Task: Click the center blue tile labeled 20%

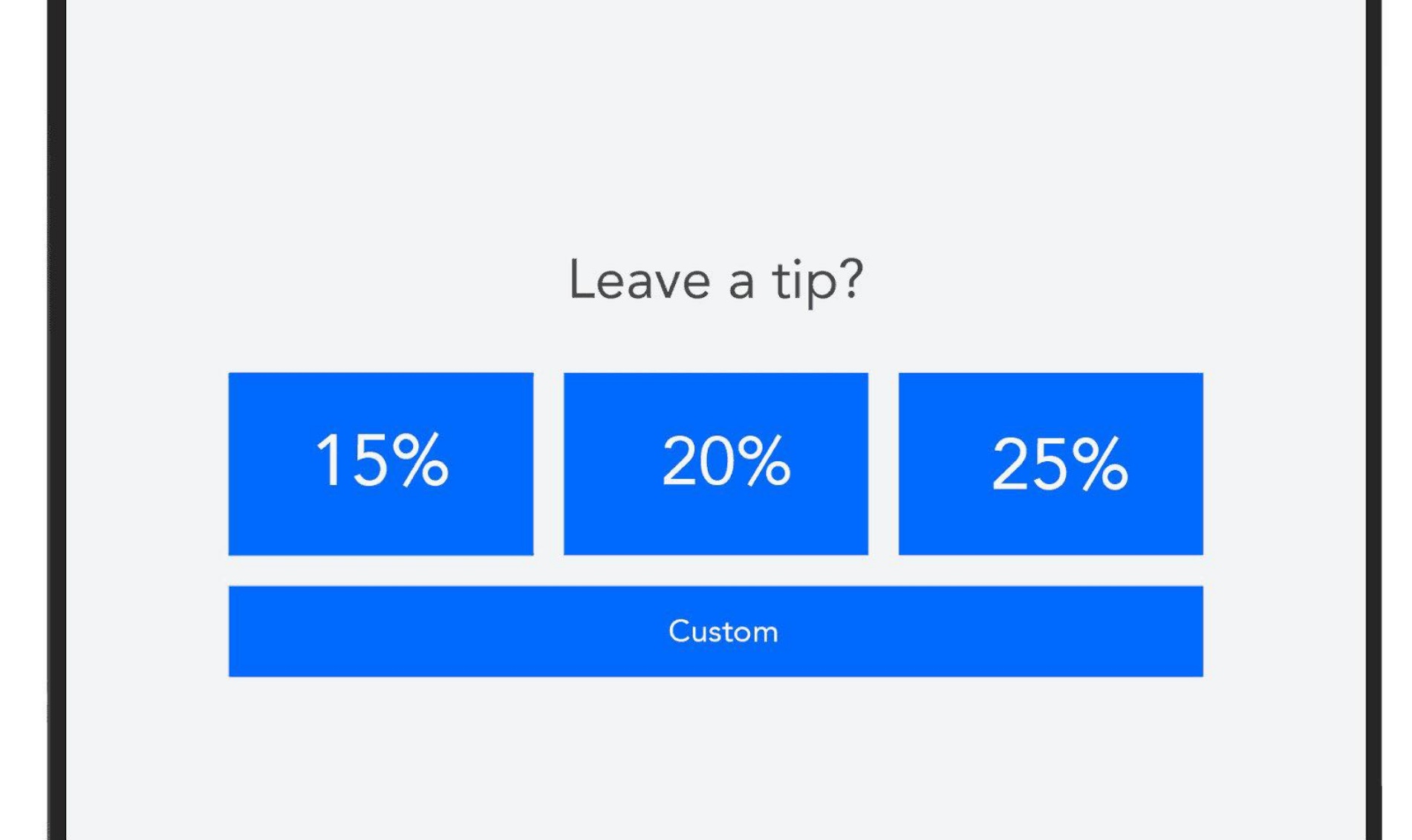Action: (715, 463)
